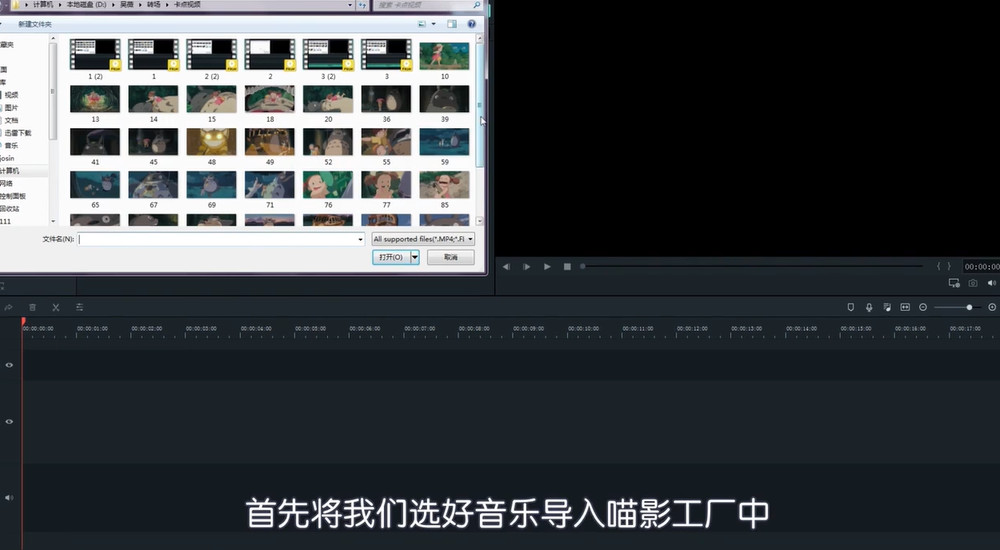
Task: Fit the timeline to the window
Action: tap(905, 307)
